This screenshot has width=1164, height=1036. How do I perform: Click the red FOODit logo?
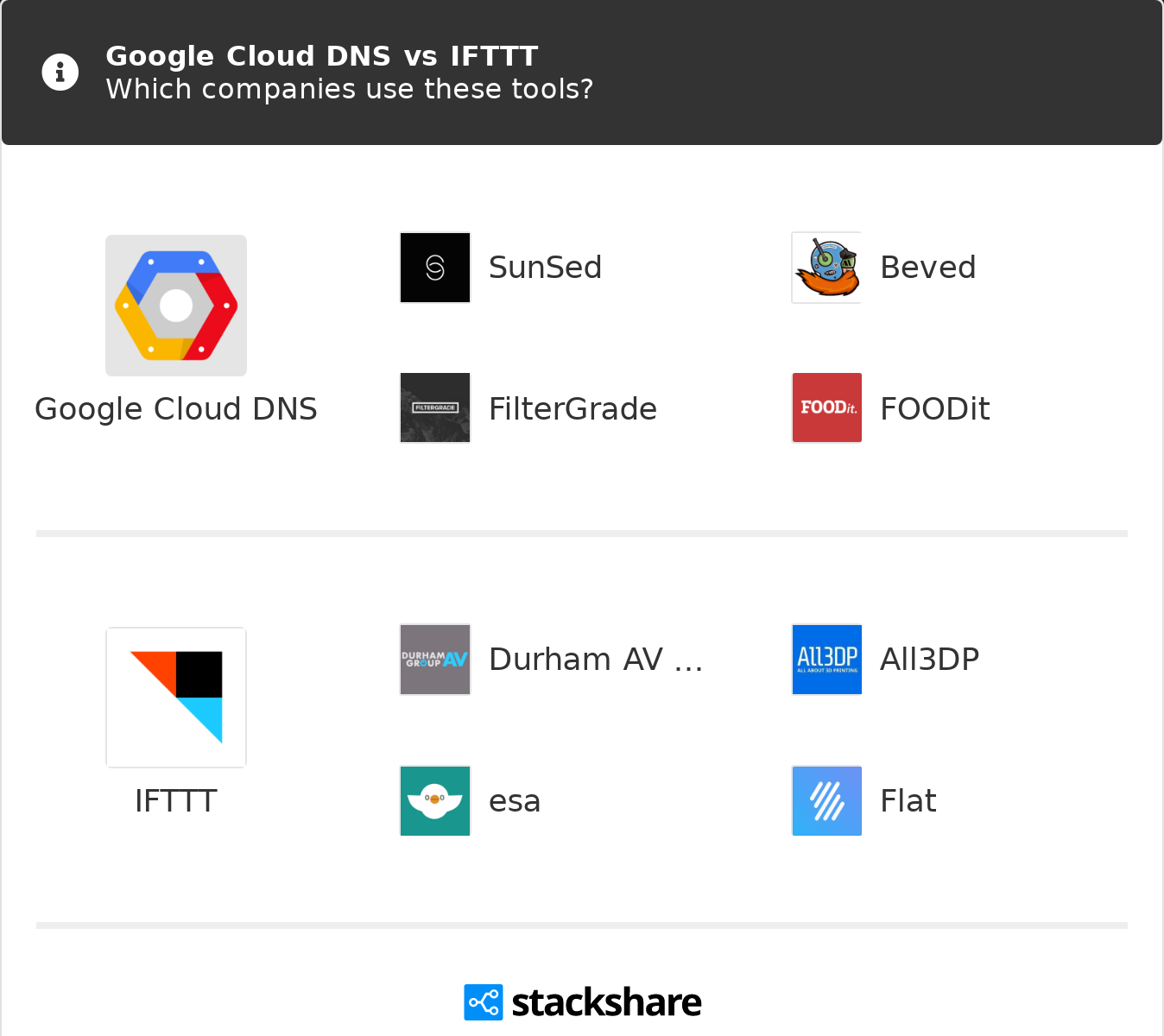point(827,408)
